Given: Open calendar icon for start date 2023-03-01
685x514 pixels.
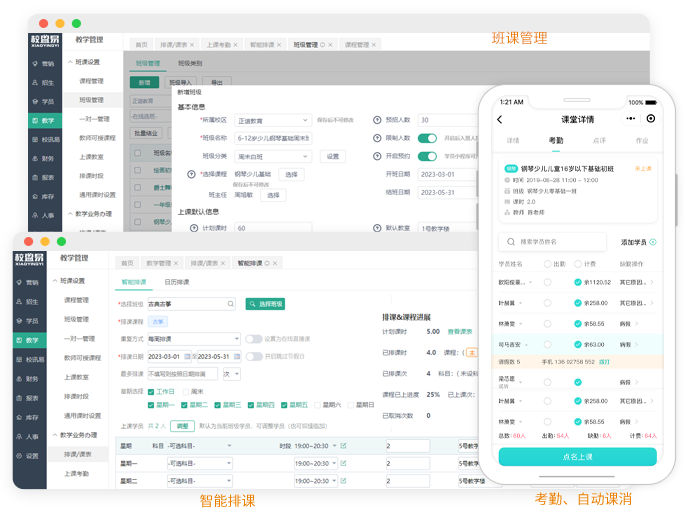Looking at the screenshot, I should coord(187,356).
